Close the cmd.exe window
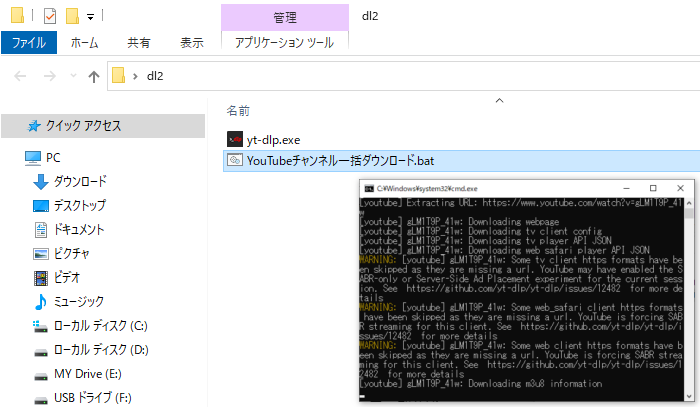The image size is (700, 407). pyautogui.click(x=680, y=188)
